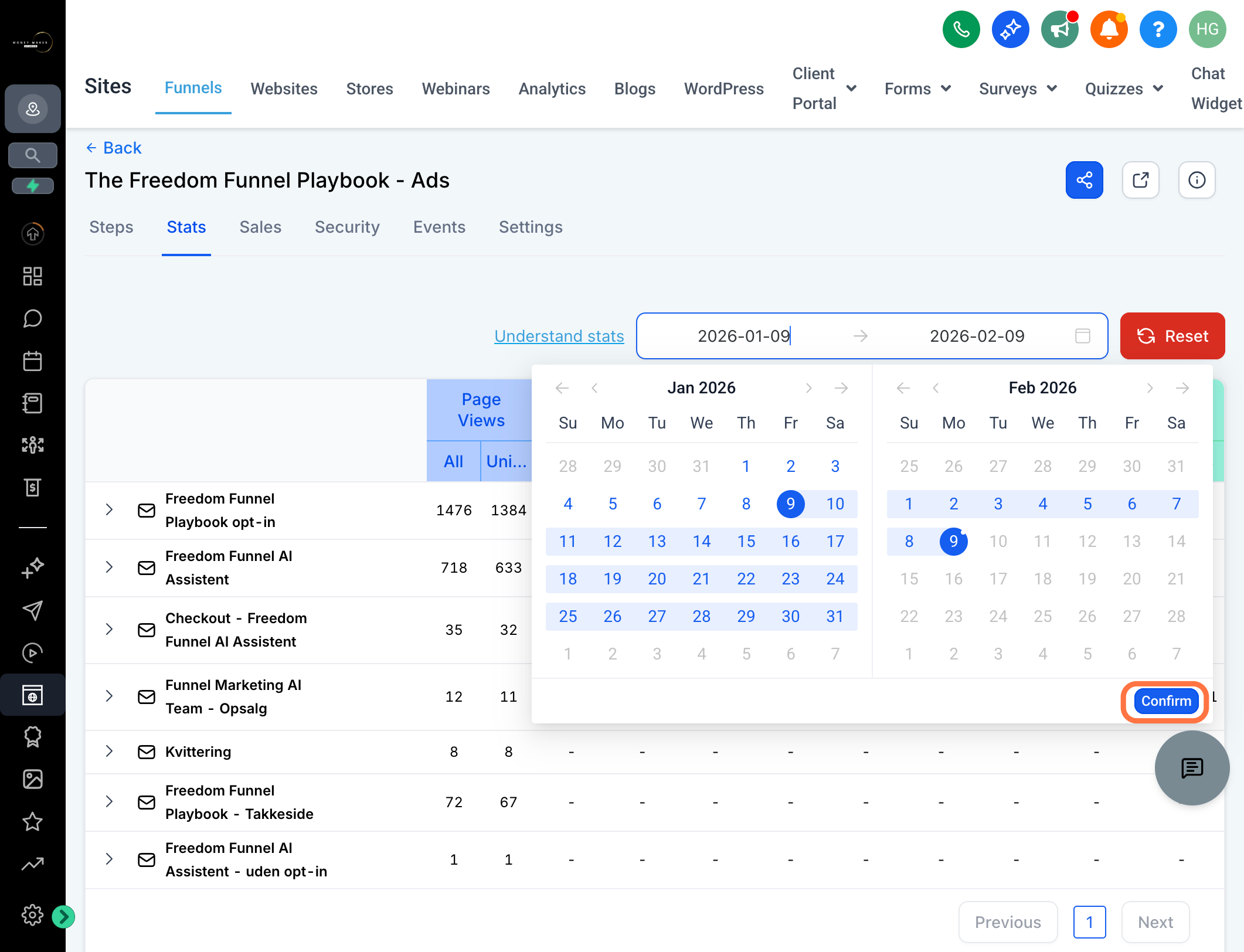Image resolution: width=1244 pixels, height=952 pixels.
Task: Open the Quizzes dropdown menu
Action: pos(1124,89)
